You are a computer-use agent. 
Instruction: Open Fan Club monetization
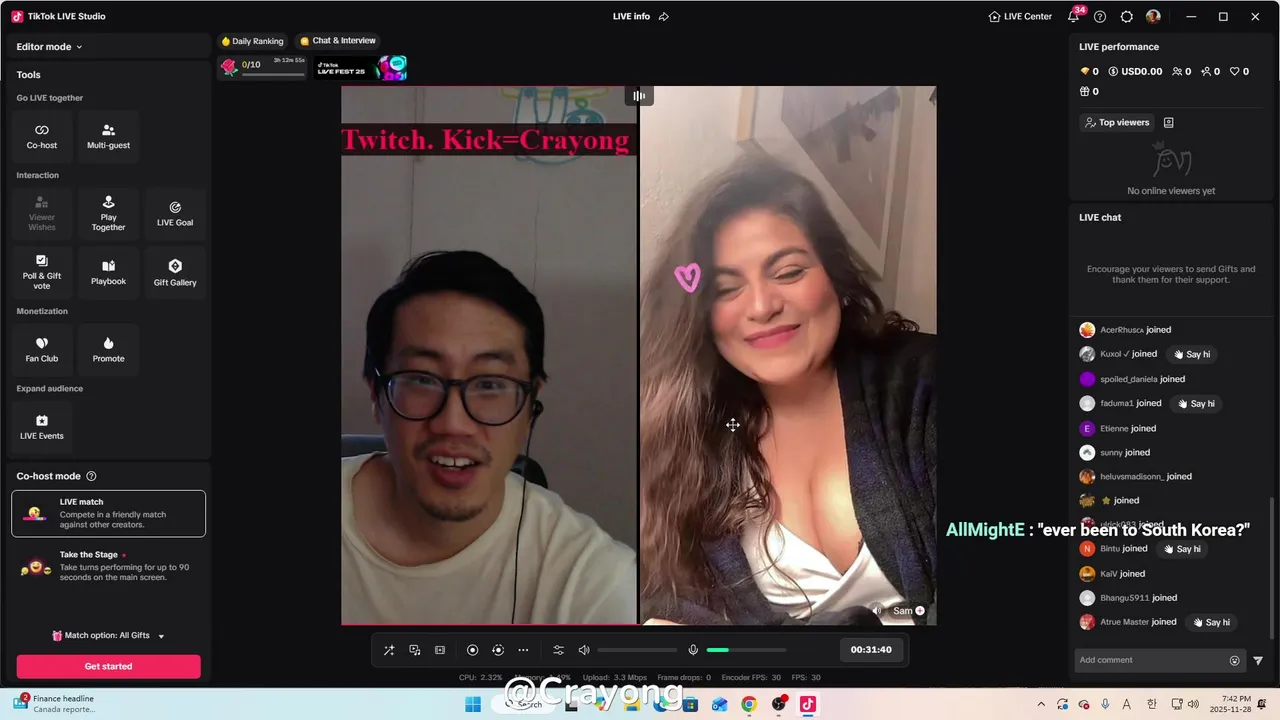[42, 350]
